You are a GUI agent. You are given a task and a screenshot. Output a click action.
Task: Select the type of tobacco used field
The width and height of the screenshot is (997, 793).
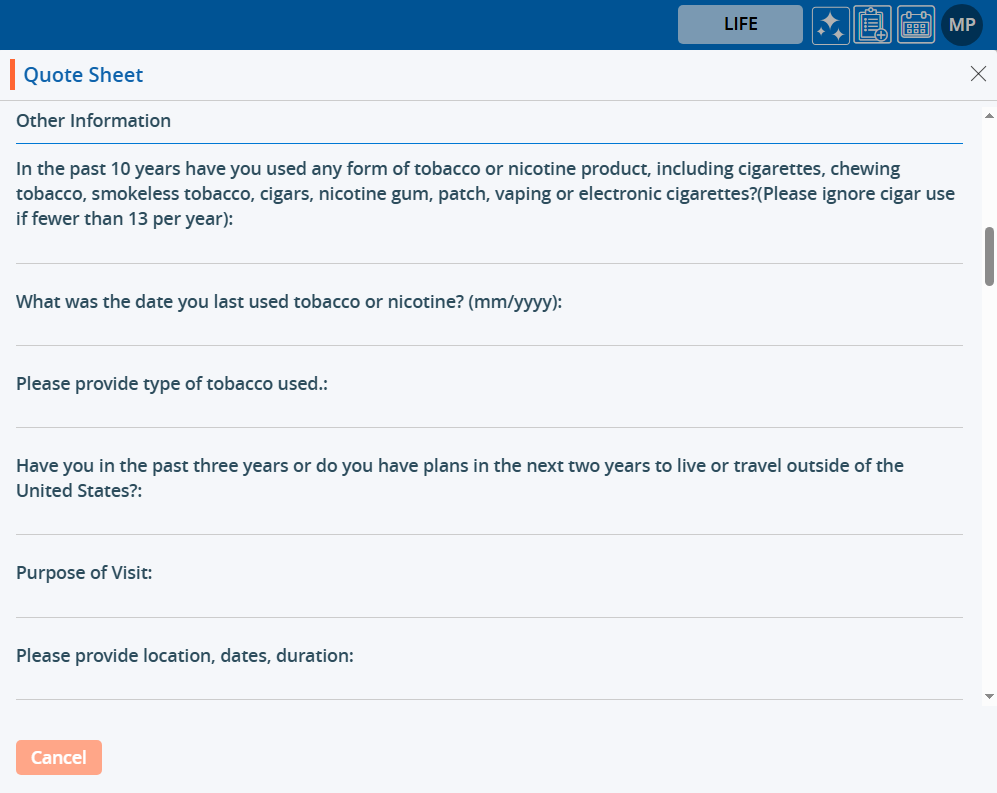pos(489,412)
